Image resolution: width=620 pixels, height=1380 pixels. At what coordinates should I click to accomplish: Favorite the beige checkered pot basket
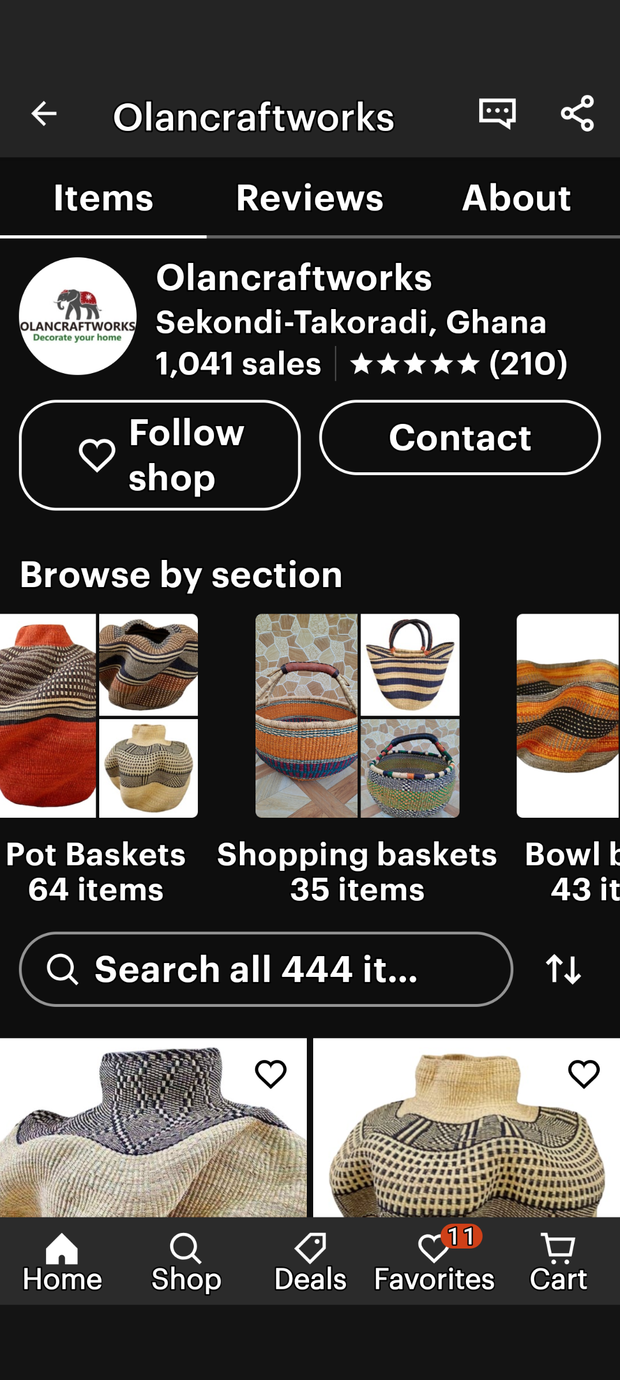[x=584, y=1074]
